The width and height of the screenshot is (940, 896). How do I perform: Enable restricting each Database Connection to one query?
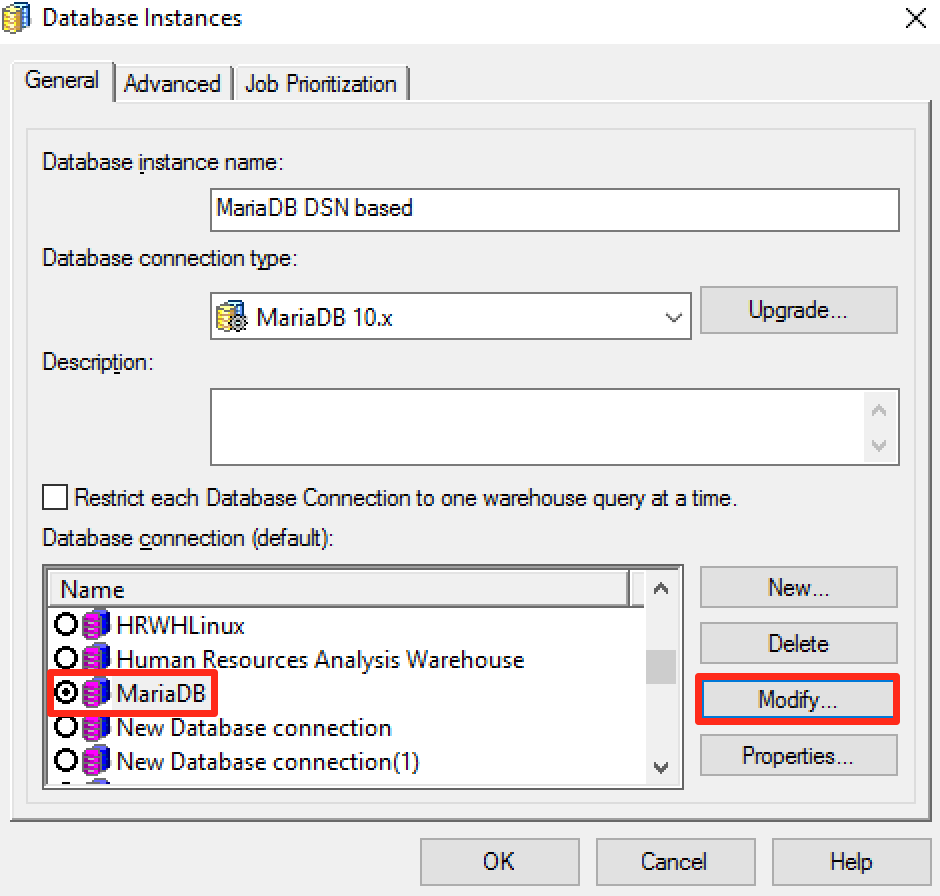pyautogui.click(x=55, y=497)
